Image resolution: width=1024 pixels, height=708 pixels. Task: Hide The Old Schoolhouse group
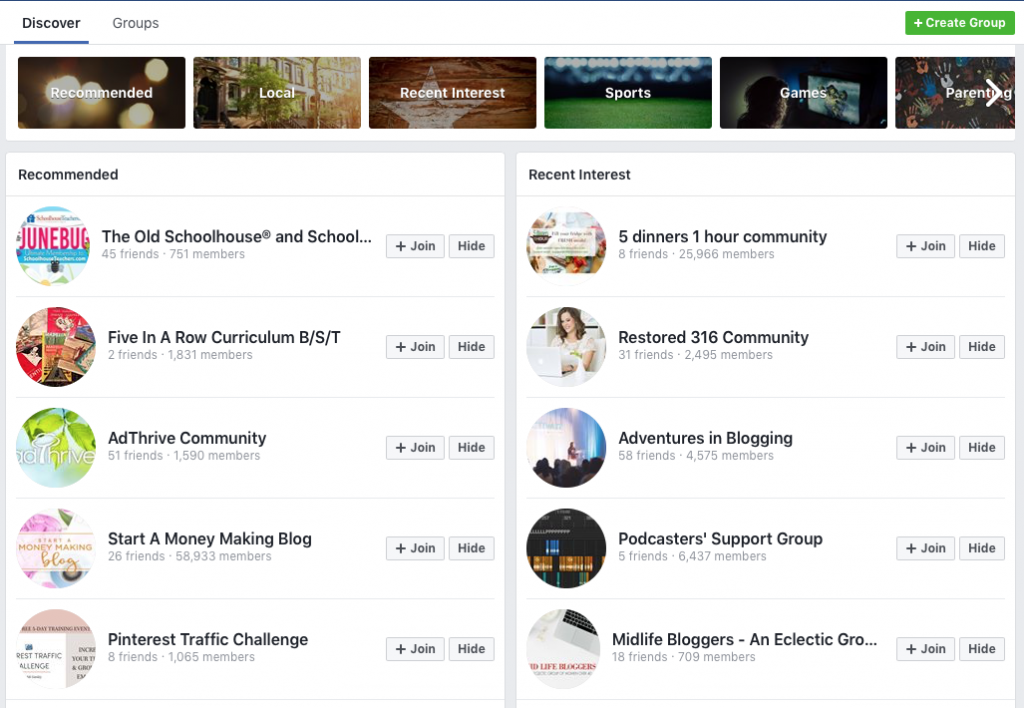(472, 246)
